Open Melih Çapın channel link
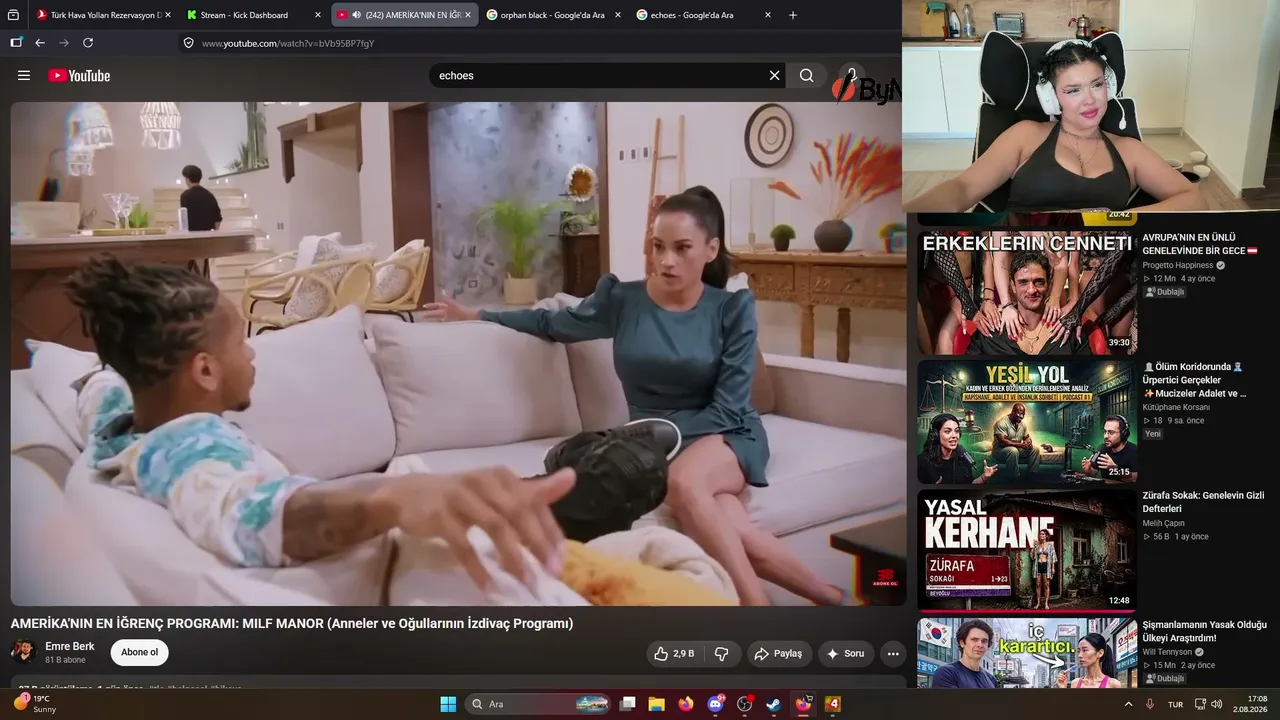The width and height of the screenshot is (1280, 720). (x=1163, y=523)
